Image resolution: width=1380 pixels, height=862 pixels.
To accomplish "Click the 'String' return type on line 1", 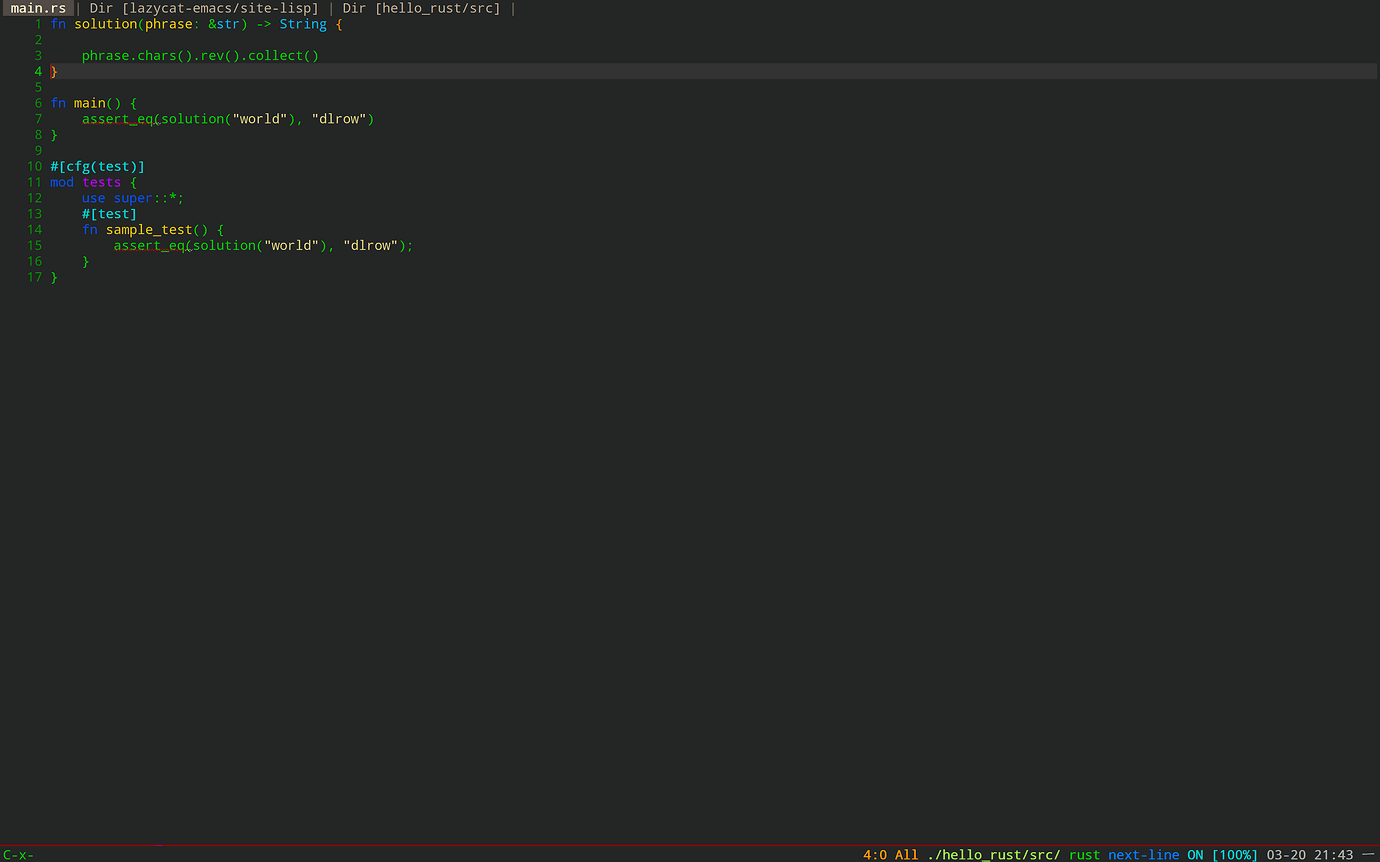I will tap(303, 24).
